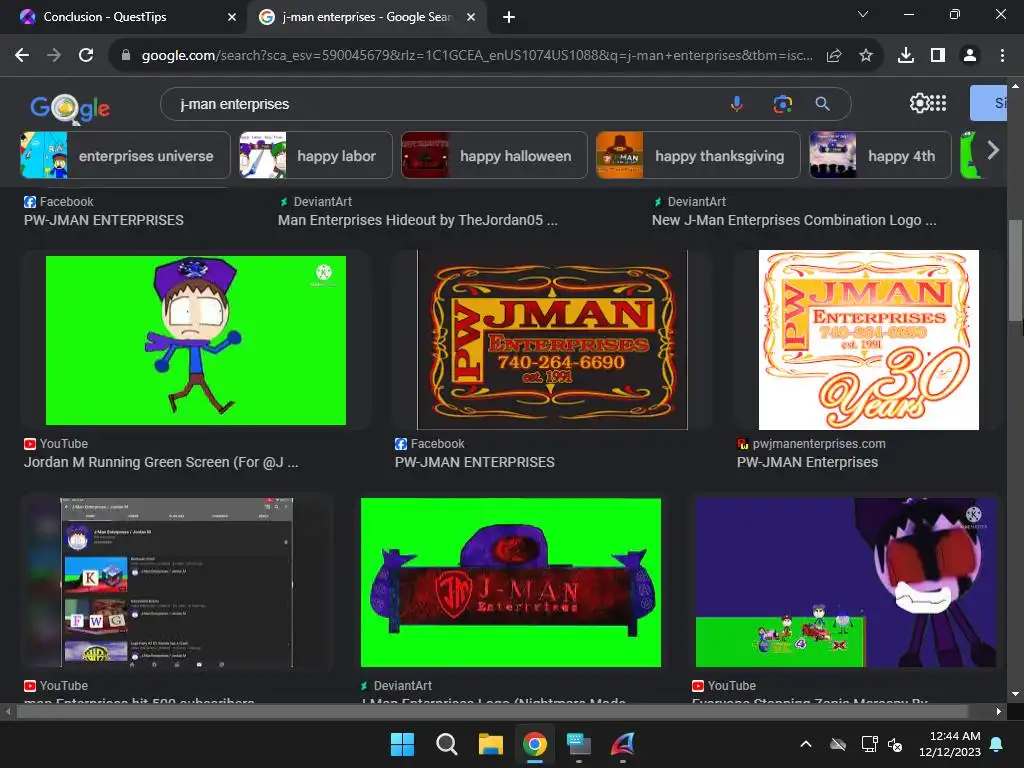Open the YouTube channel screenshot thumbnail
The width and height of the screenshot is (1024, 768).
(x=177, y=583)
